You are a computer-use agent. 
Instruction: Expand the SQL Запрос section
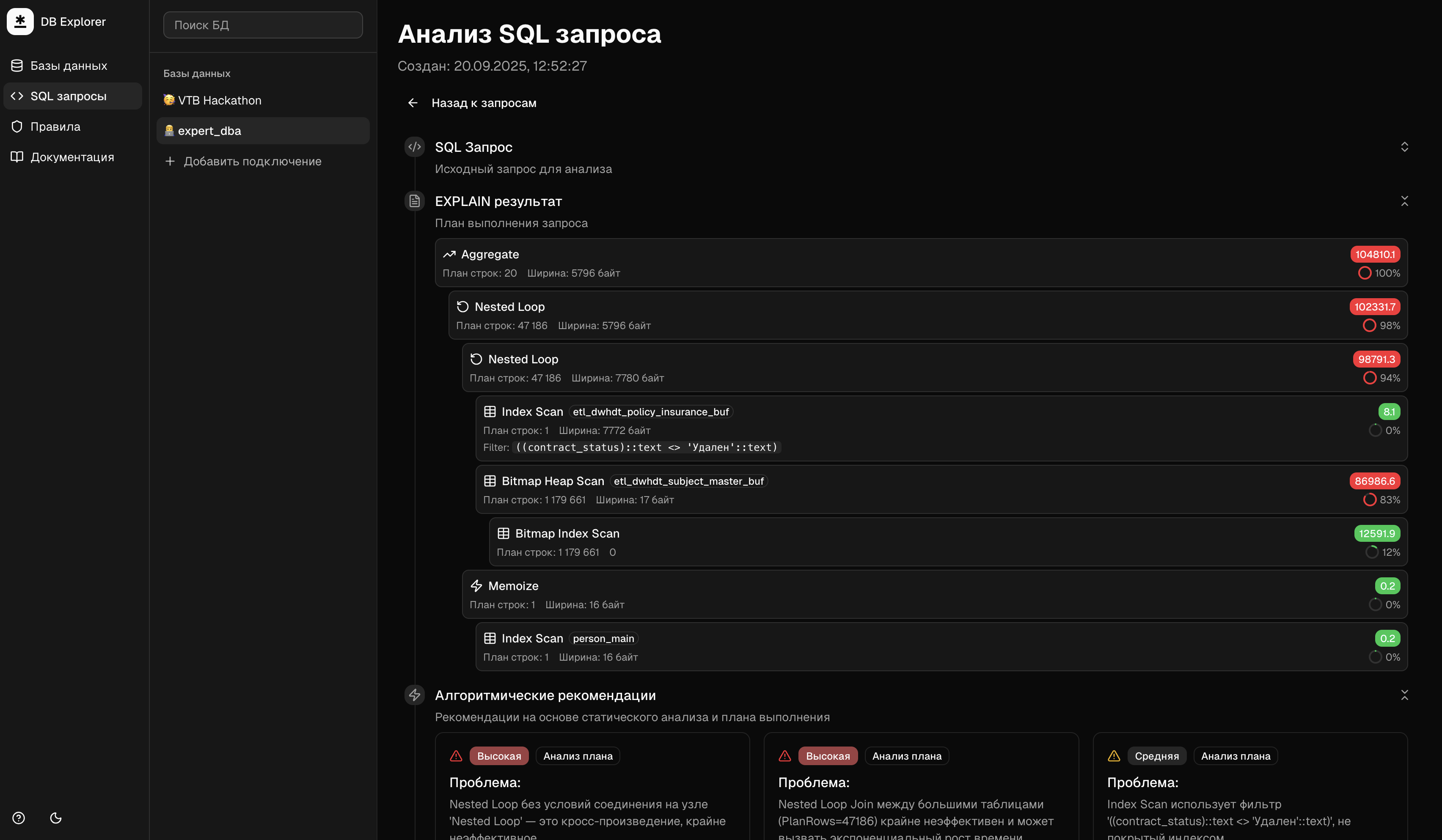tap(1404, 147)
